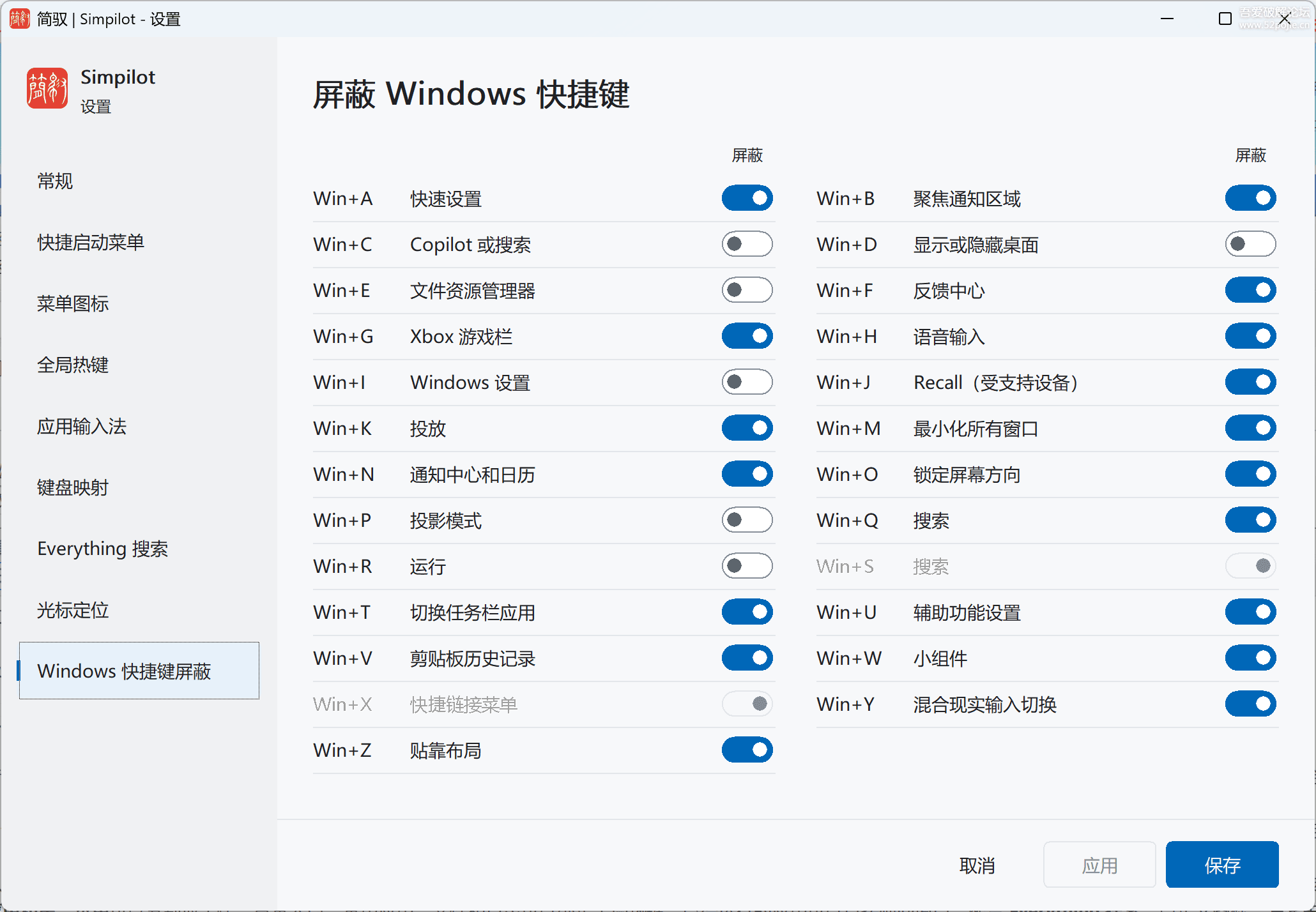Select Everything 搜索 in the sidebar
Image resolution: width=1316 pixels, height=912 pixels.
pyautogui.click(x=139, y=549)
